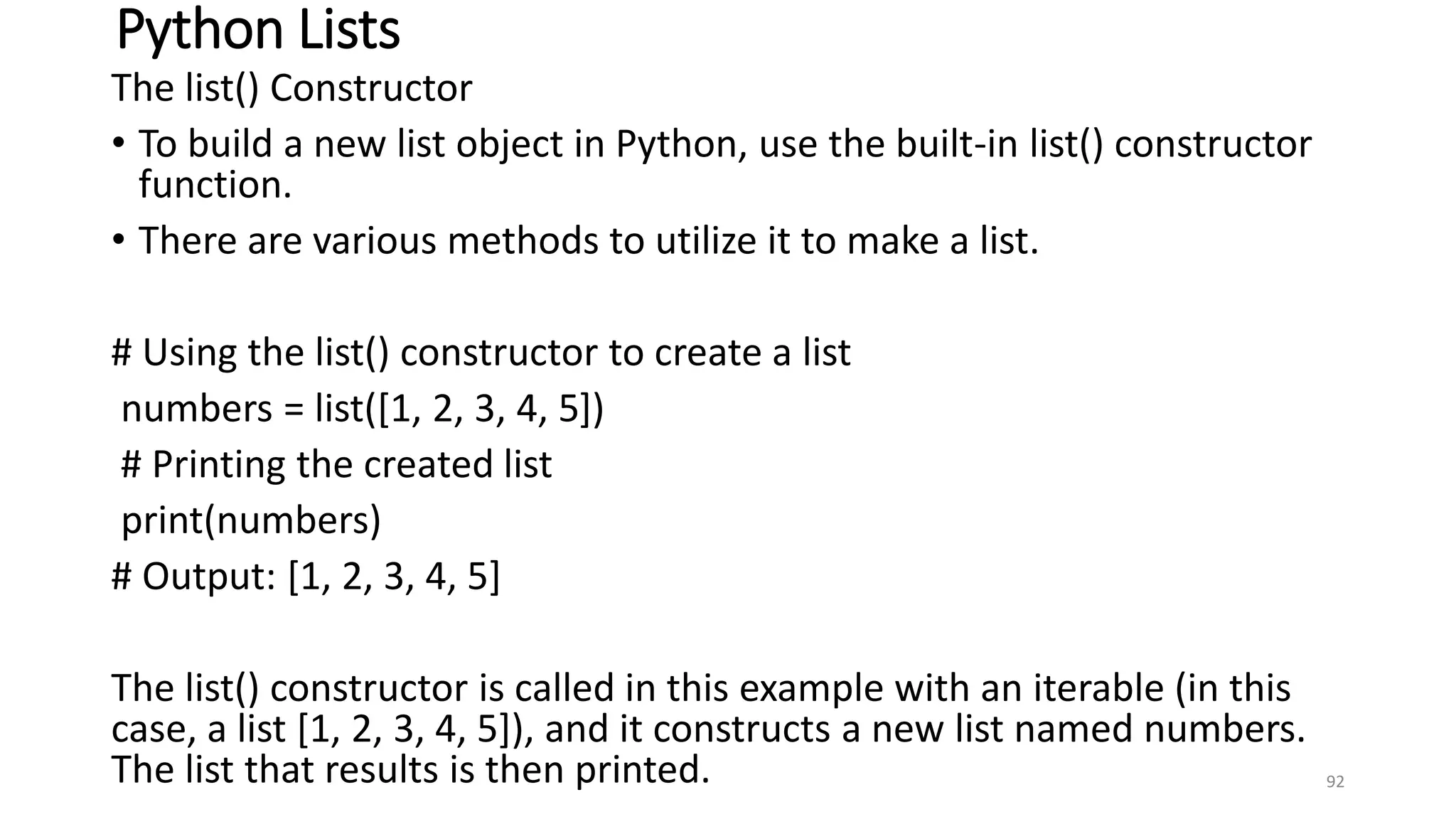Click 'new list named numbers.' phrase
This screenshot has height=819, width=1456.
pyautogui.click(x=1088, y=729)
